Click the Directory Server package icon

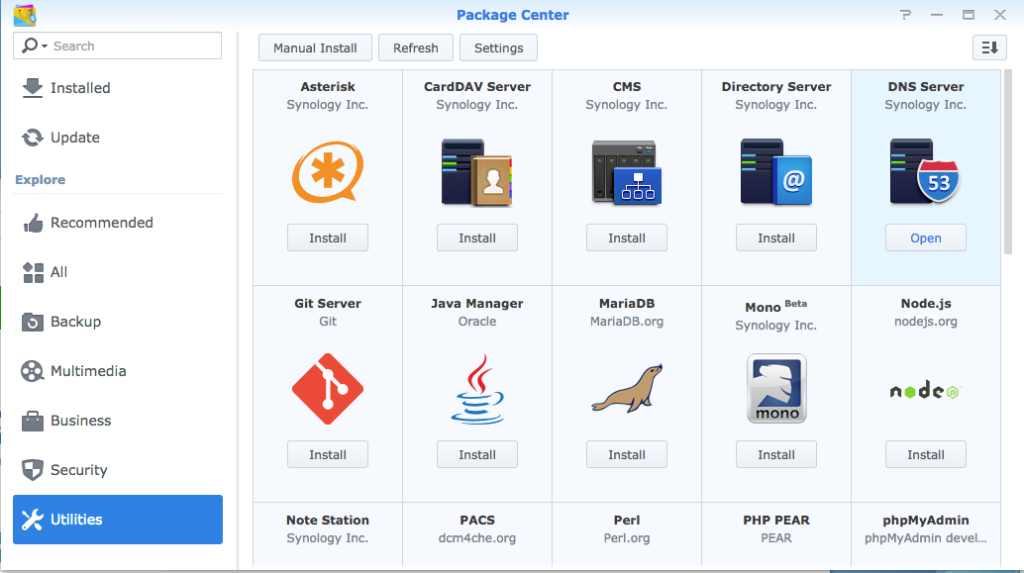click(776, 172)
